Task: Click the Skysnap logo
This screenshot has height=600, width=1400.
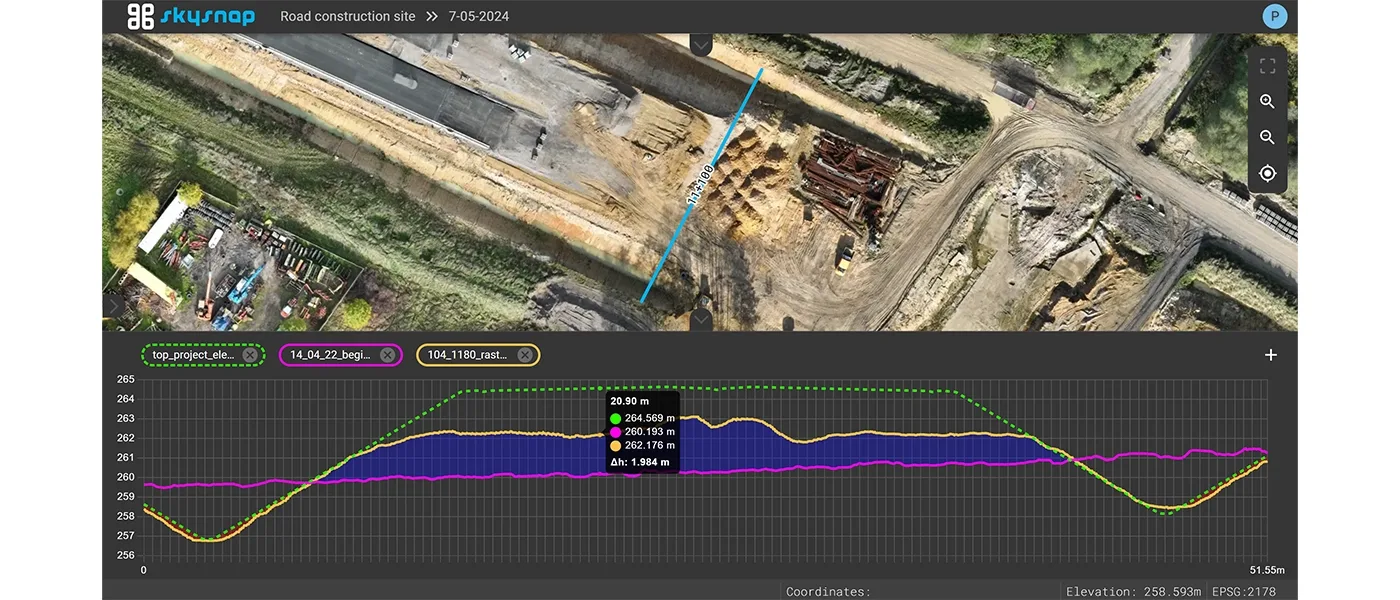Action: click(190, 16)
